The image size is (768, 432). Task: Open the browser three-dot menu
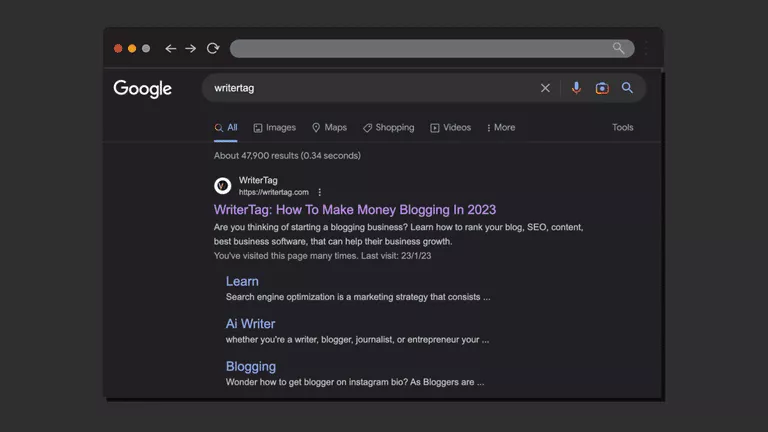(646, 48)
